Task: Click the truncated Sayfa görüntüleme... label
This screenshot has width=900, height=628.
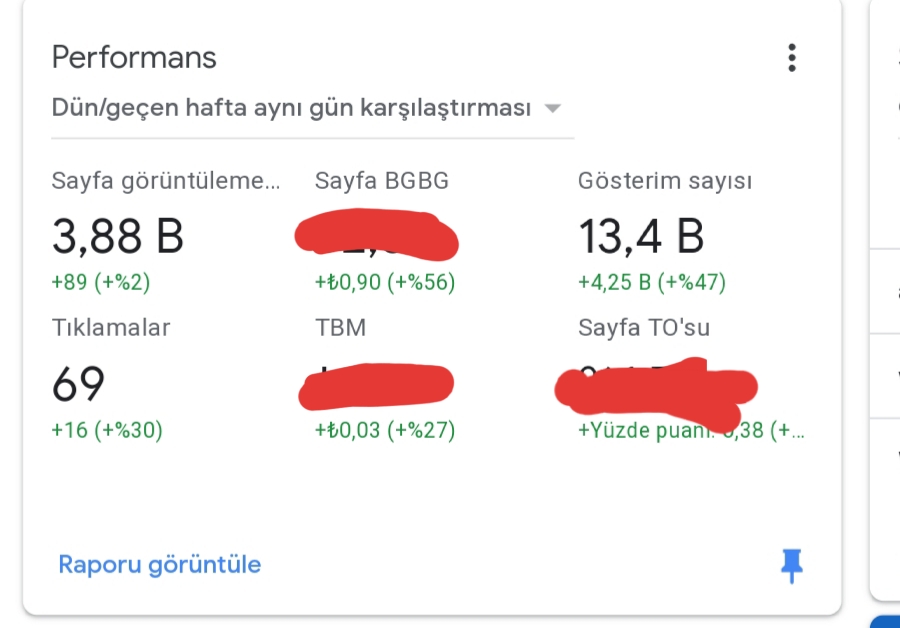Action: pos(166,181)
